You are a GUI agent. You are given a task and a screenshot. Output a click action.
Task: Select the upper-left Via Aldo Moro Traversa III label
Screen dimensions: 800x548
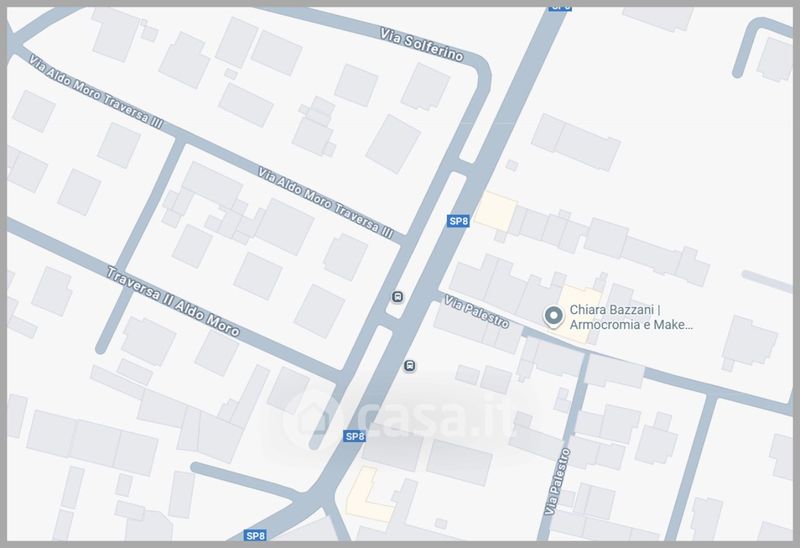click(x=96, y=91)
